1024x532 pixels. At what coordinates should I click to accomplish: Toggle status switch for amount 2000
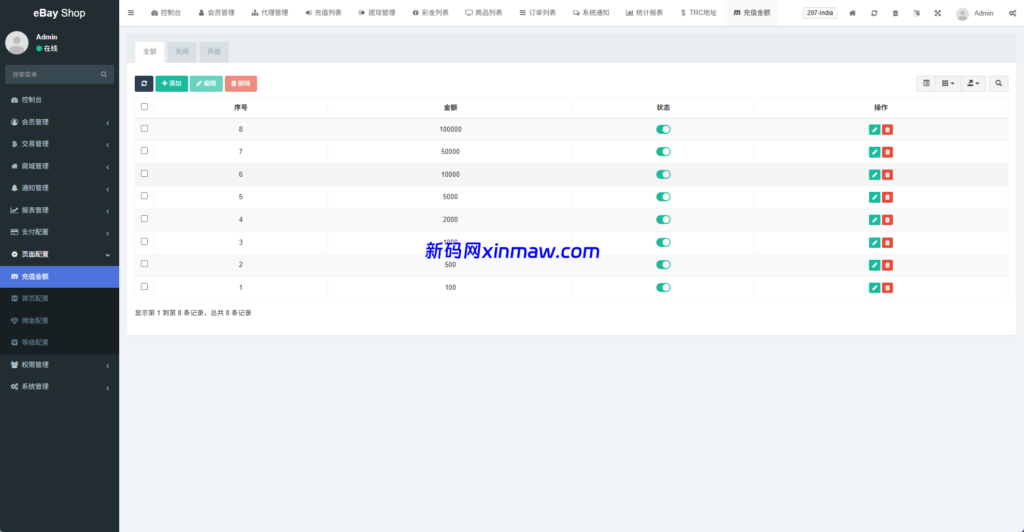[x=663, y=219]
